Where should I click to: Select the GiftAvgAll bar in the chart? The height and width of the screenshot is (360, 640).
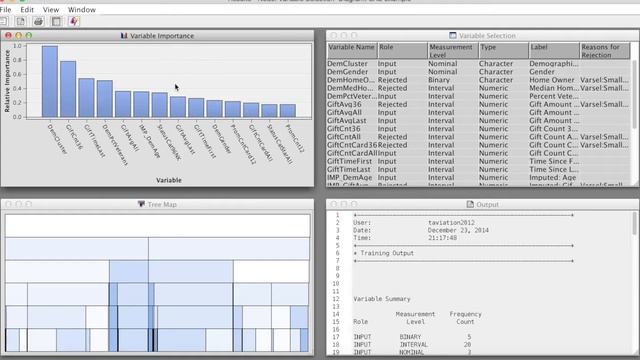pos(123,104)
